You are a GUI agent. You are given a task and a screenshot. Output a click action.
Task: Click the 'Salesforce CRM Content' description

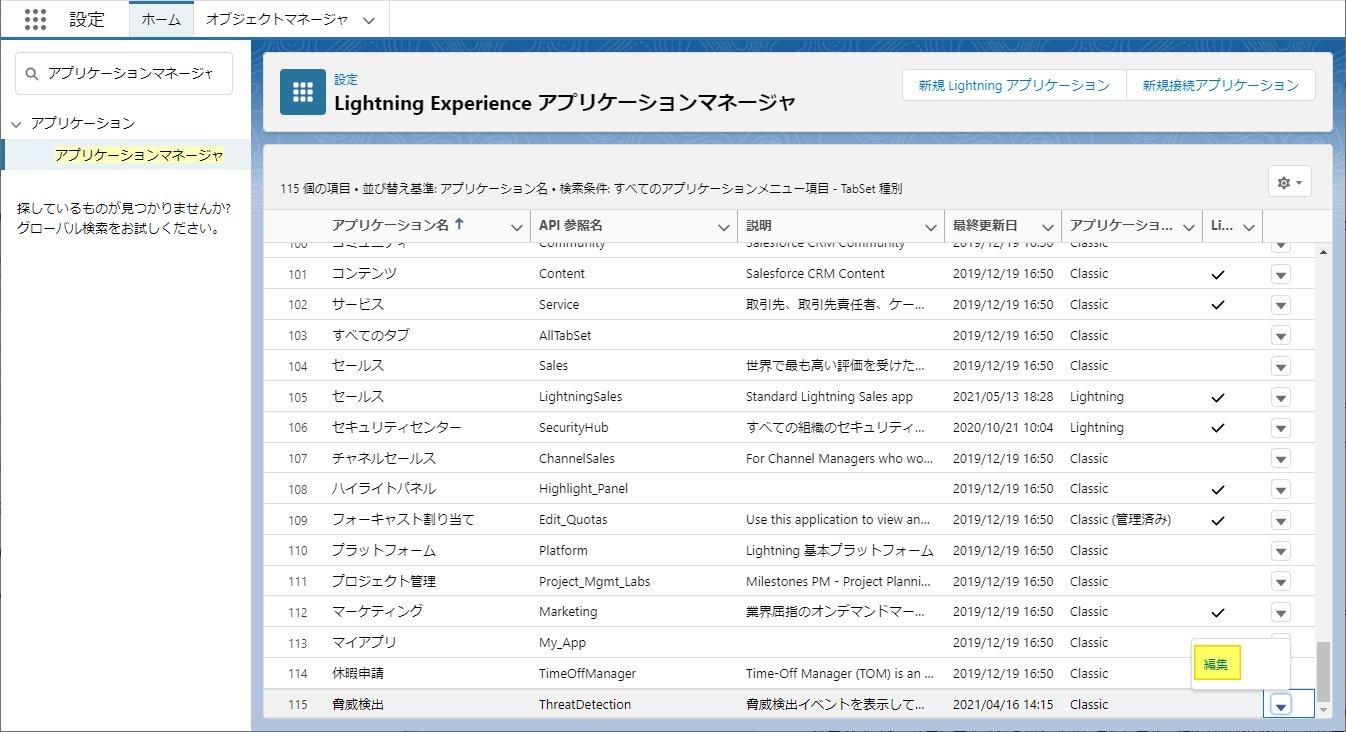815,274
